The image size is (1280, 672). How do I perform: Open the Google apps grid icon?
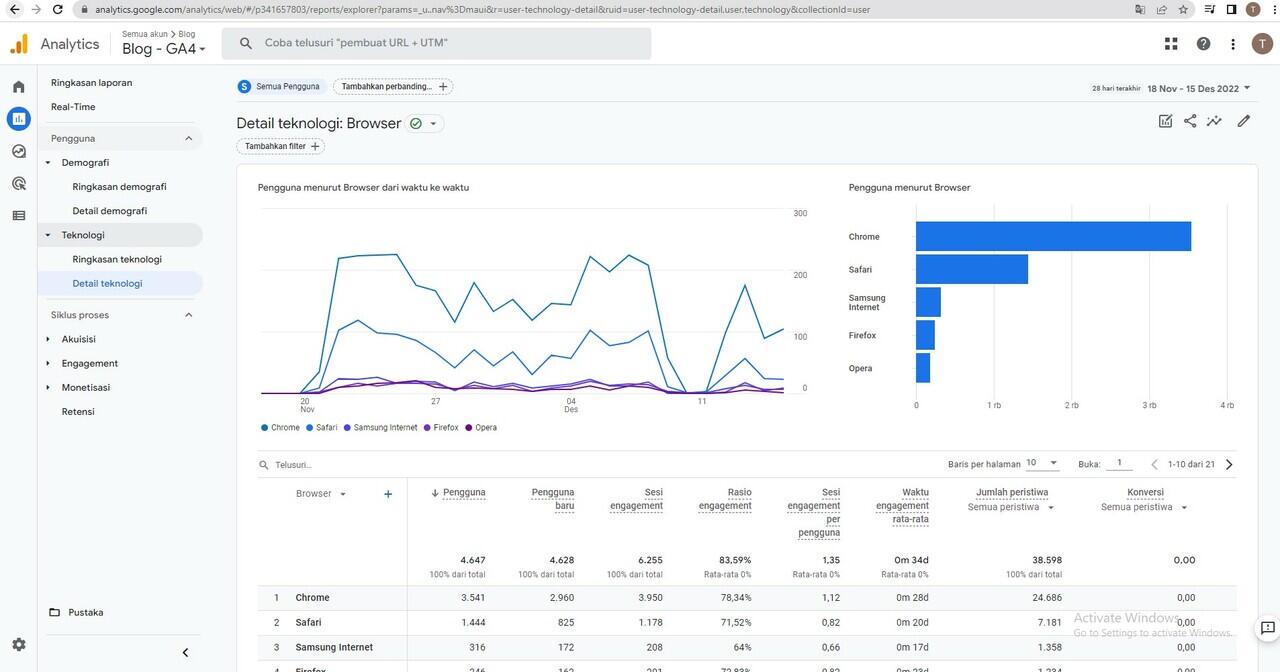coord(1171,44)
